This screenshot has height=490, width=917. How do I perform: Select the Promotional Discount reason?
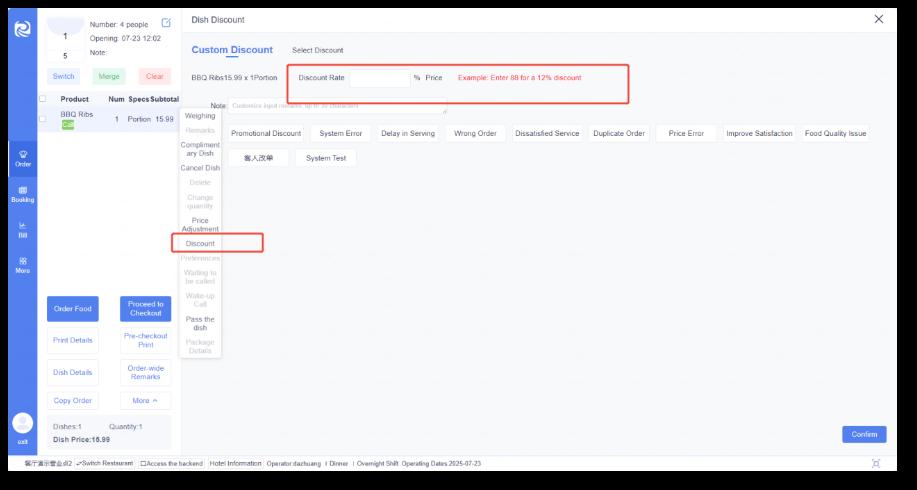click(265, 133)
